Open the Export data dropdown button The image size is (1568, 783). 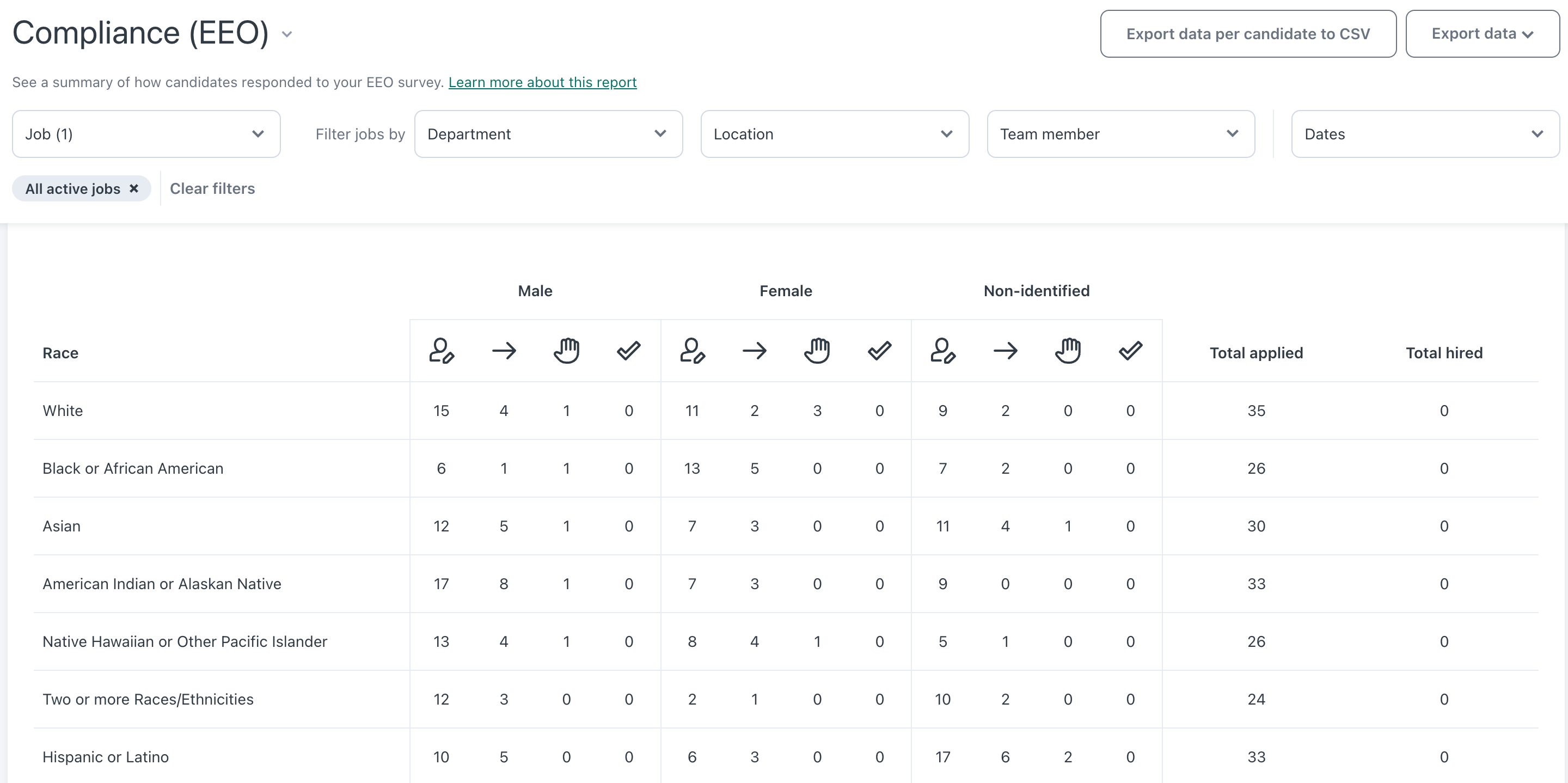click(x=1482, y=34)
